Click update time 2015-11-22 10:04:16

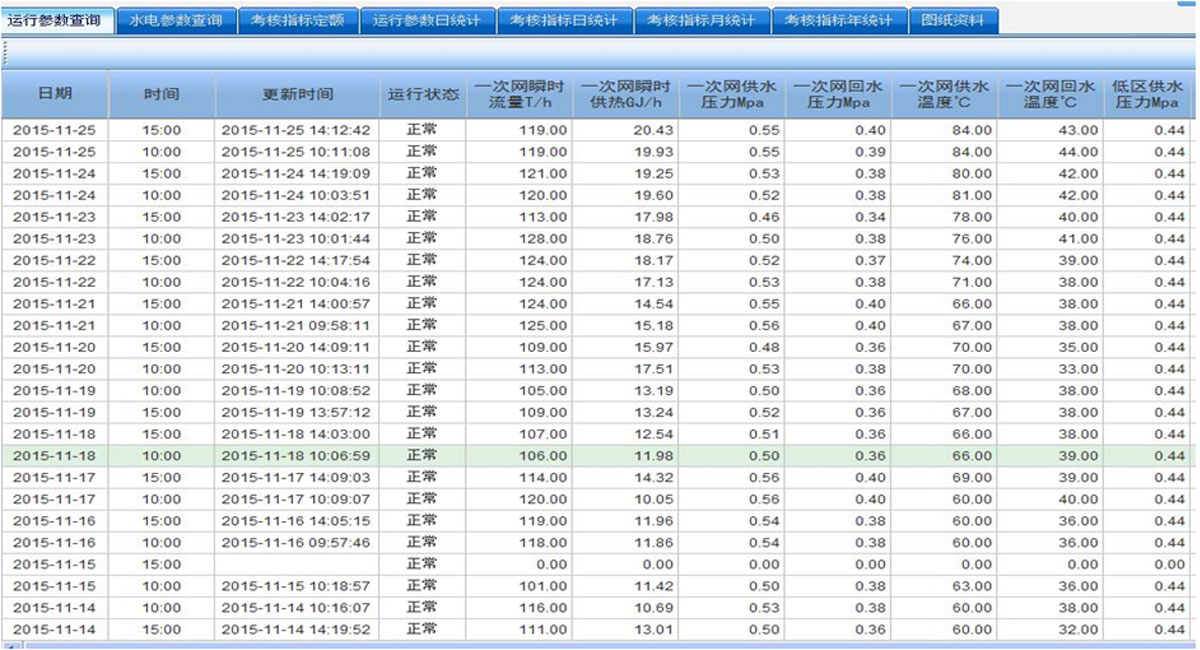point(296,282)
